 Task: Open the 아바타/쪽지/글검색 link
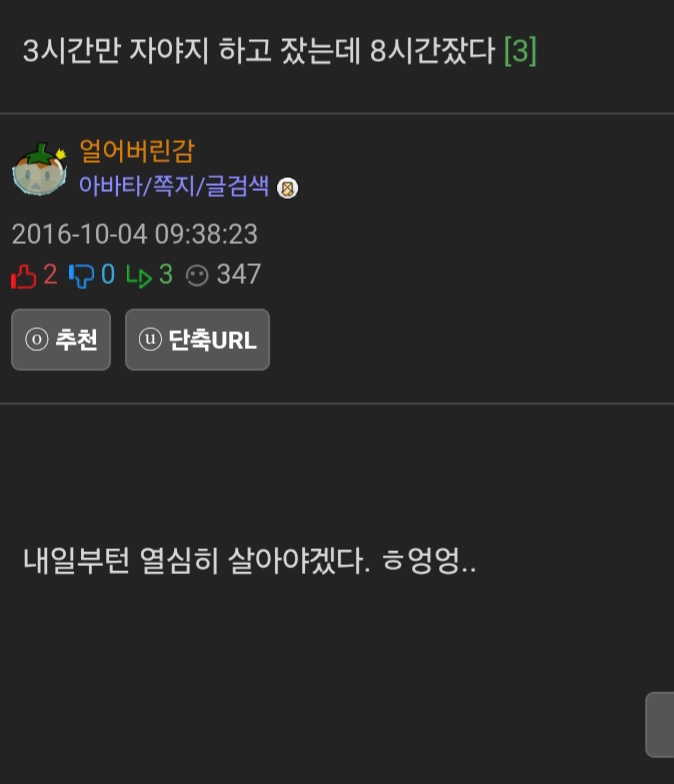click(x=174, y=186)
